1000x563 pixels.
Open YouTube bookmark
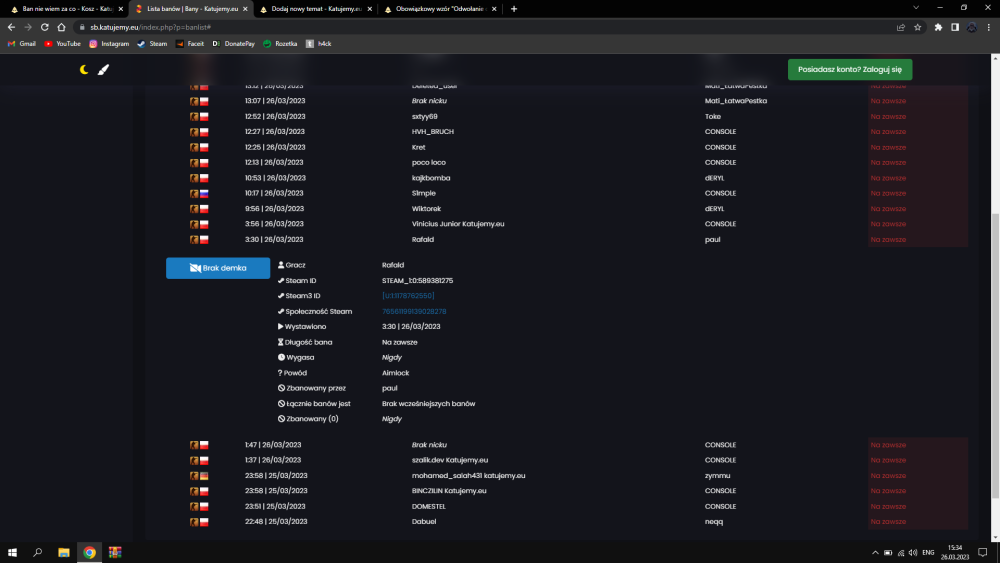pos(62,44)
